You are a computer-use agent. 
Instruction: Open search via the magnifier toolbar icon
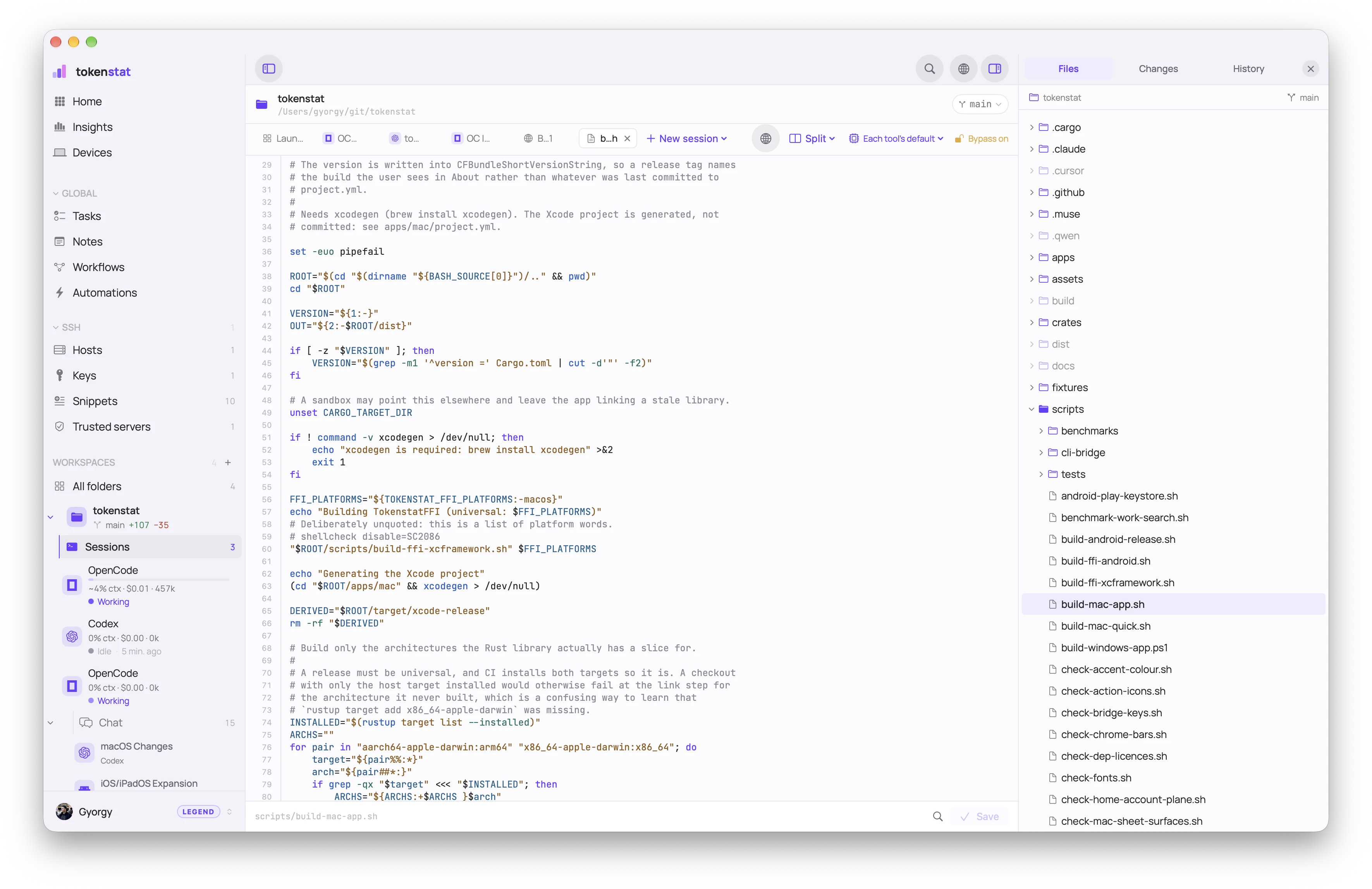pyautogui.click(x=929, y=69)
